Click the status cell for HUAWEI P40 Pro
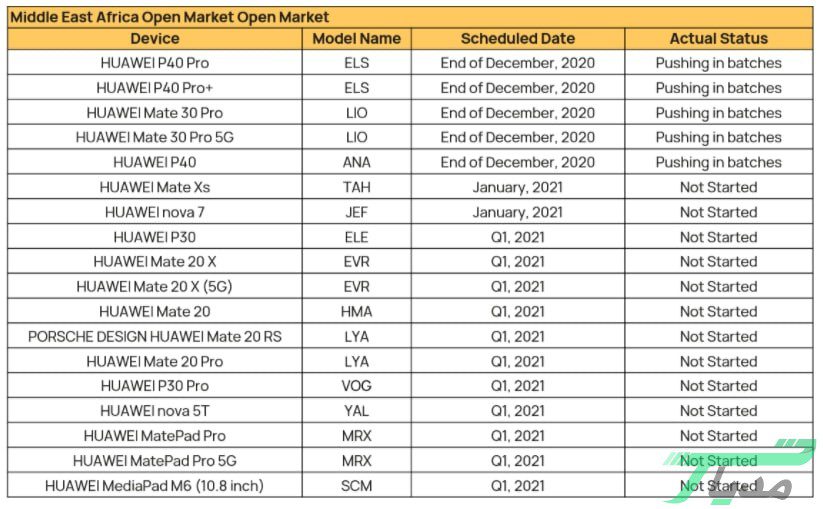Image resolution: width=823 pixels, height=509 pixels. [x=718, y=63]
